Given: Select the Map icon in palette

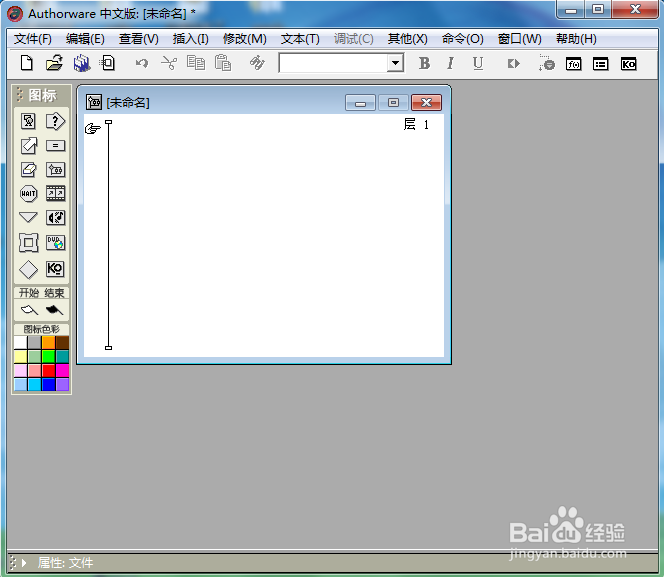Looking at the screenshot, I should click(x=55, y=170).
